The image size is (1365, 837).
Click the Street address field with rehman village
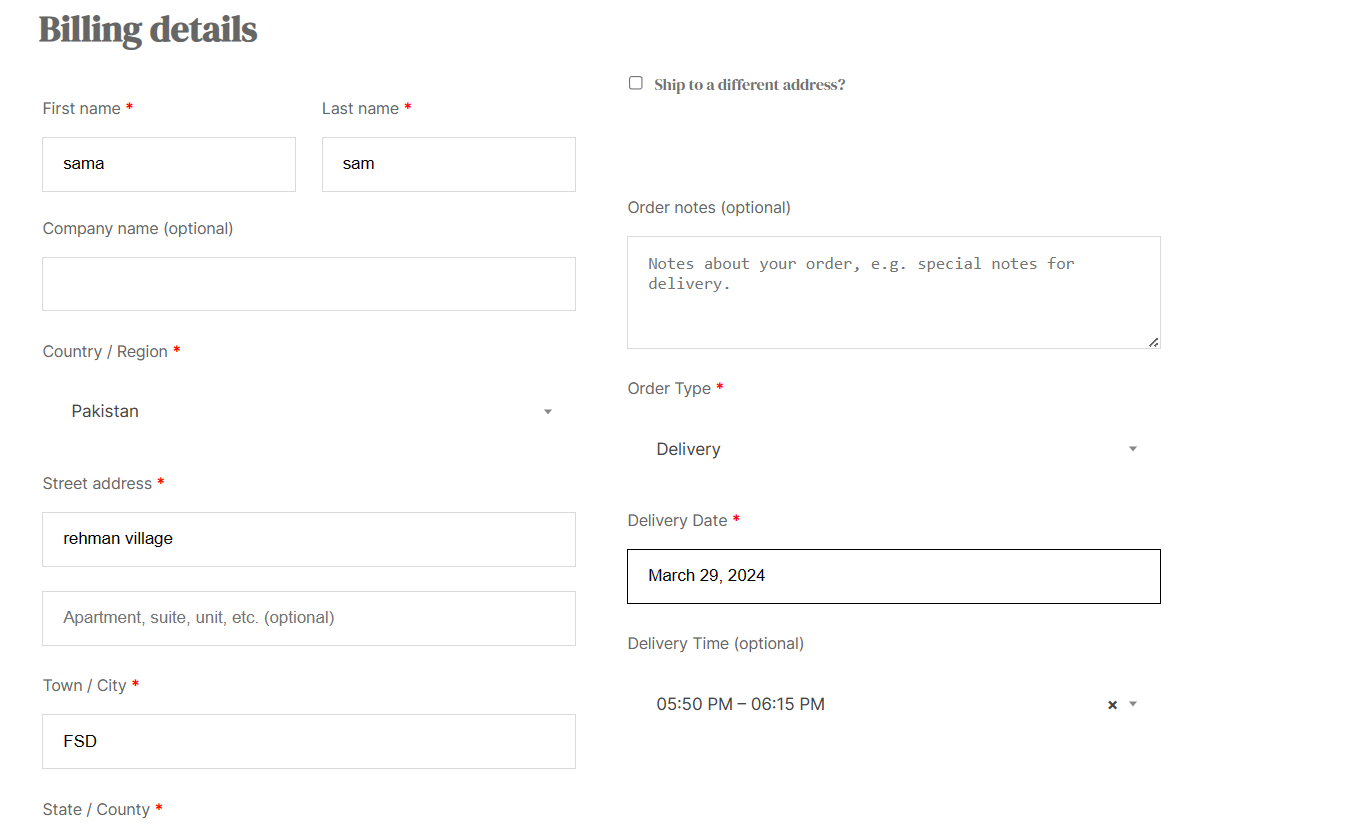tap(309, 539)
